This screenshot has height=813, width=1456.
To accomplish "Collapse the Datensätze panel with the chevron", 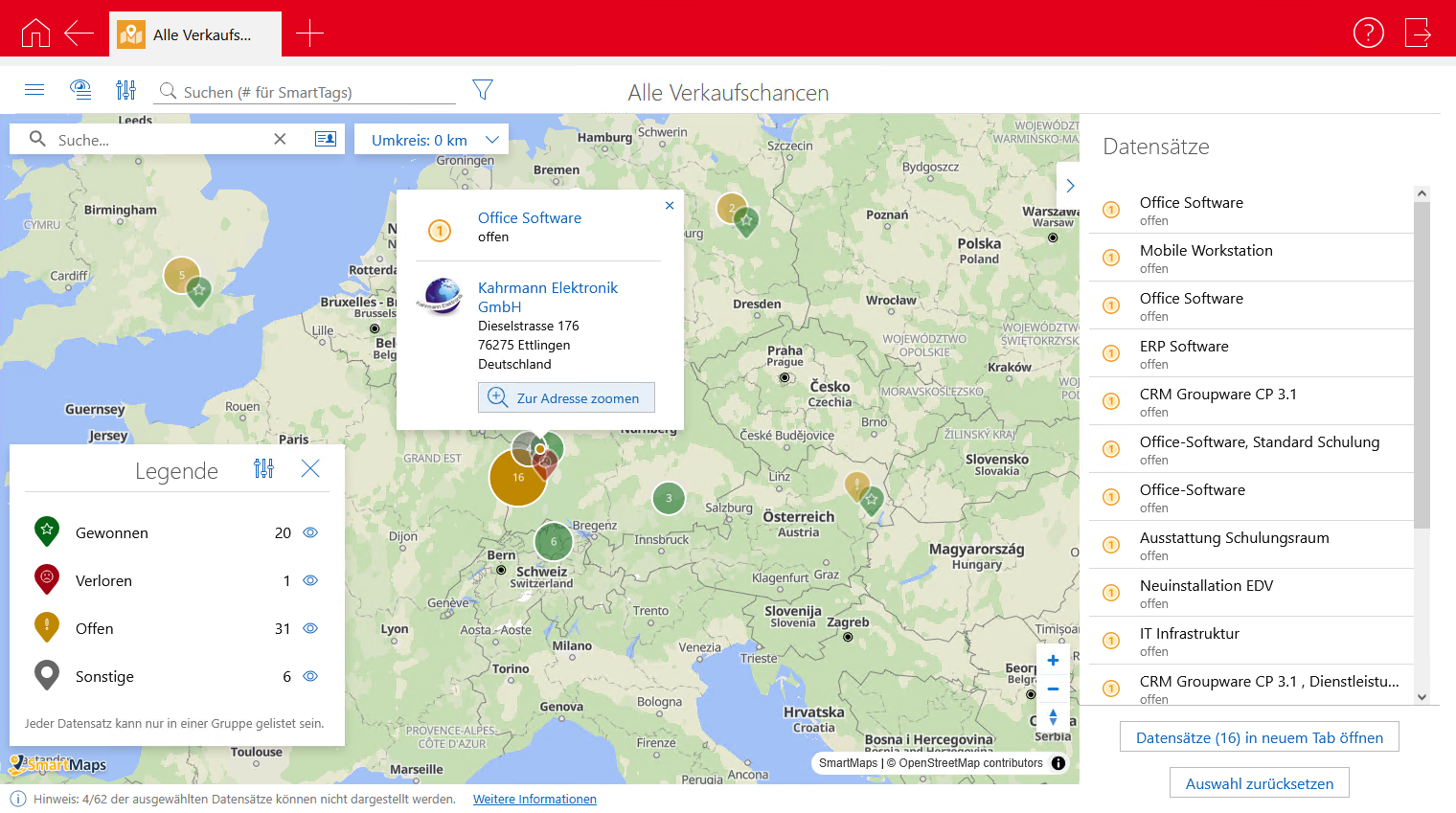I will point(1070,186).
